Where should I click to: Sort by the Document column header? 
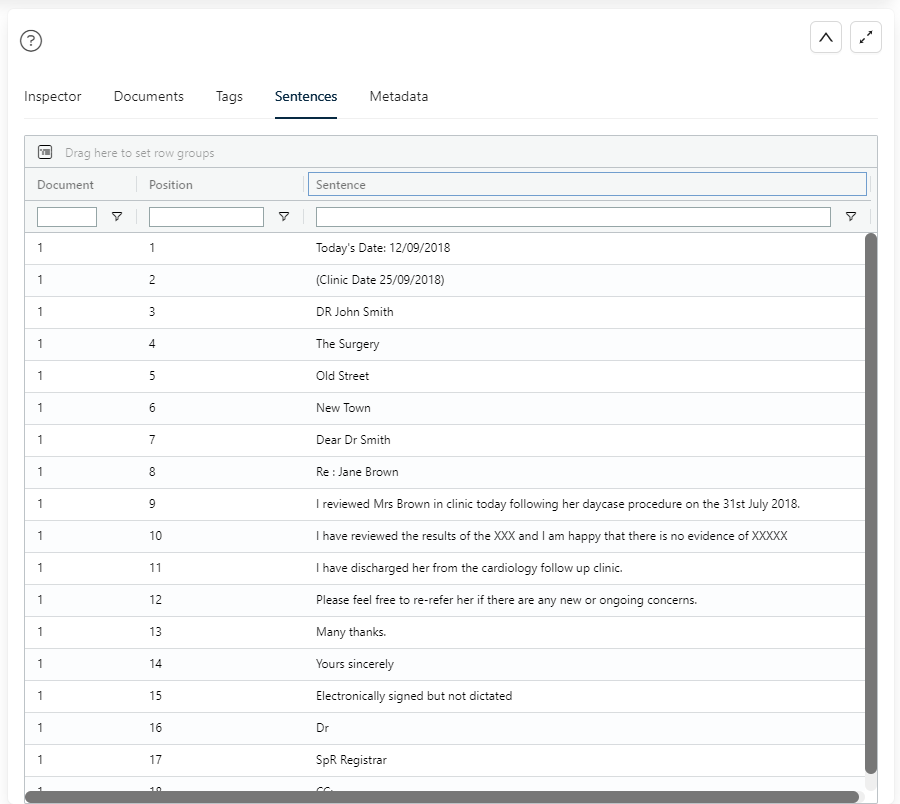point(66,185)
